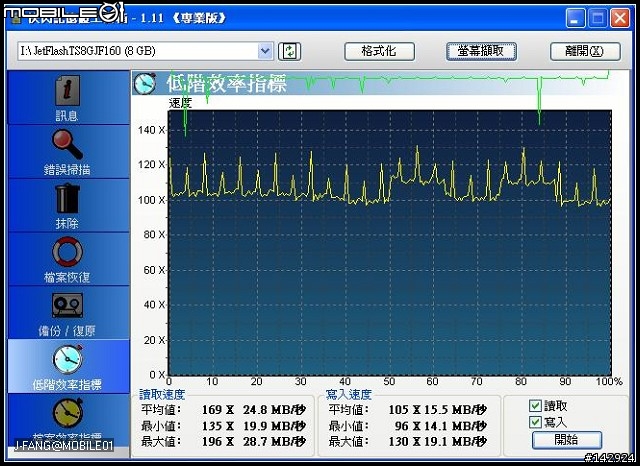
Task: Click the write maximum value 19.1 MB/秒
Action: 456,442
